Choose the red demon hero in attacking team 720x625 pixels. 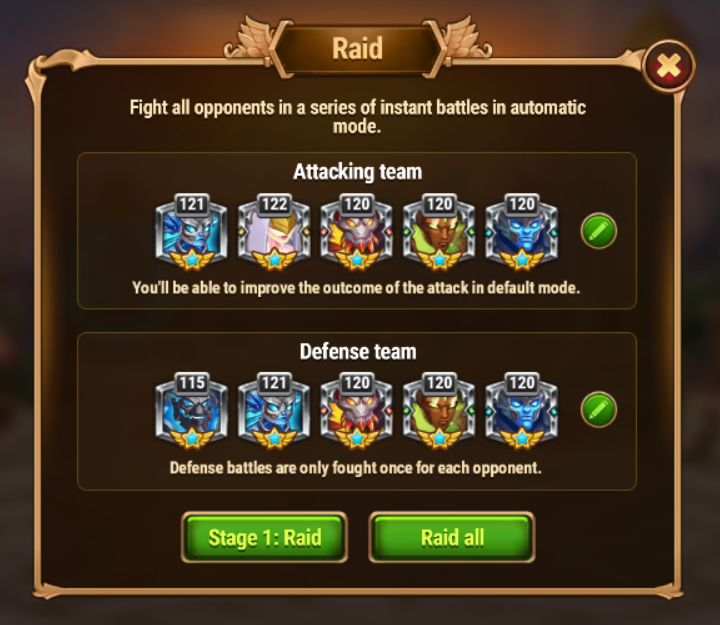[x=357, y=232]
